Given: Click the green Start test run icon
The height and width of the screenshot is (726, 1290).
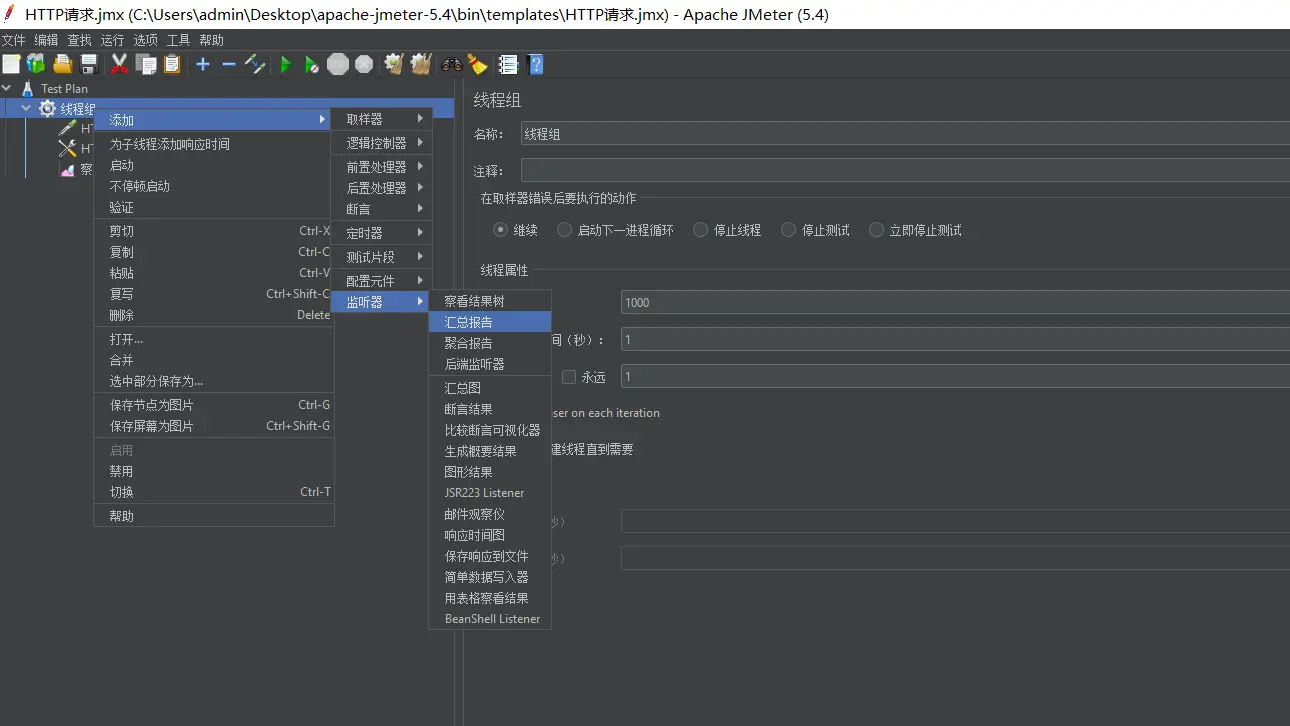Looking at the screenshot, I should (286, 65).
